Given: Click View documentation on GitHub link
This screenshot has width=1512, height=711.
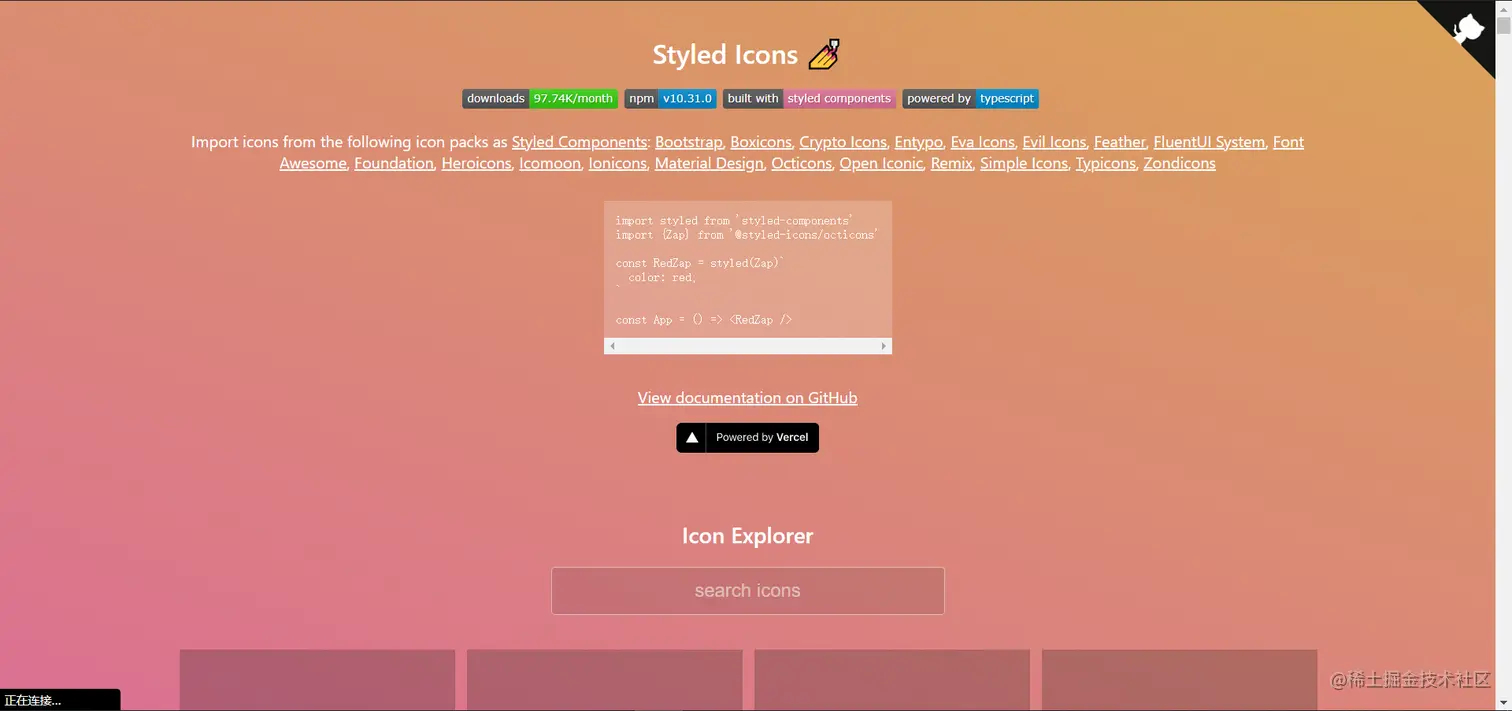Looking at the screenshot, I should [747, 398].
